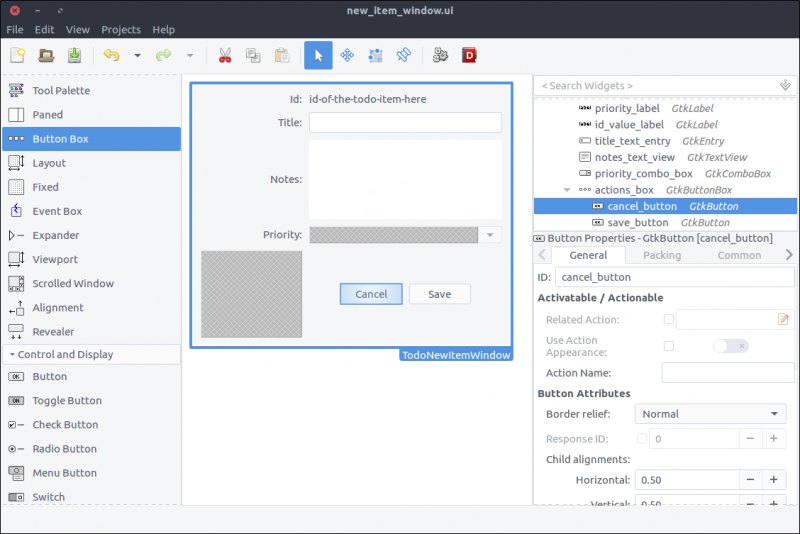Open the Projects menu
Screen dimensions: 800x534
(120, 30)
